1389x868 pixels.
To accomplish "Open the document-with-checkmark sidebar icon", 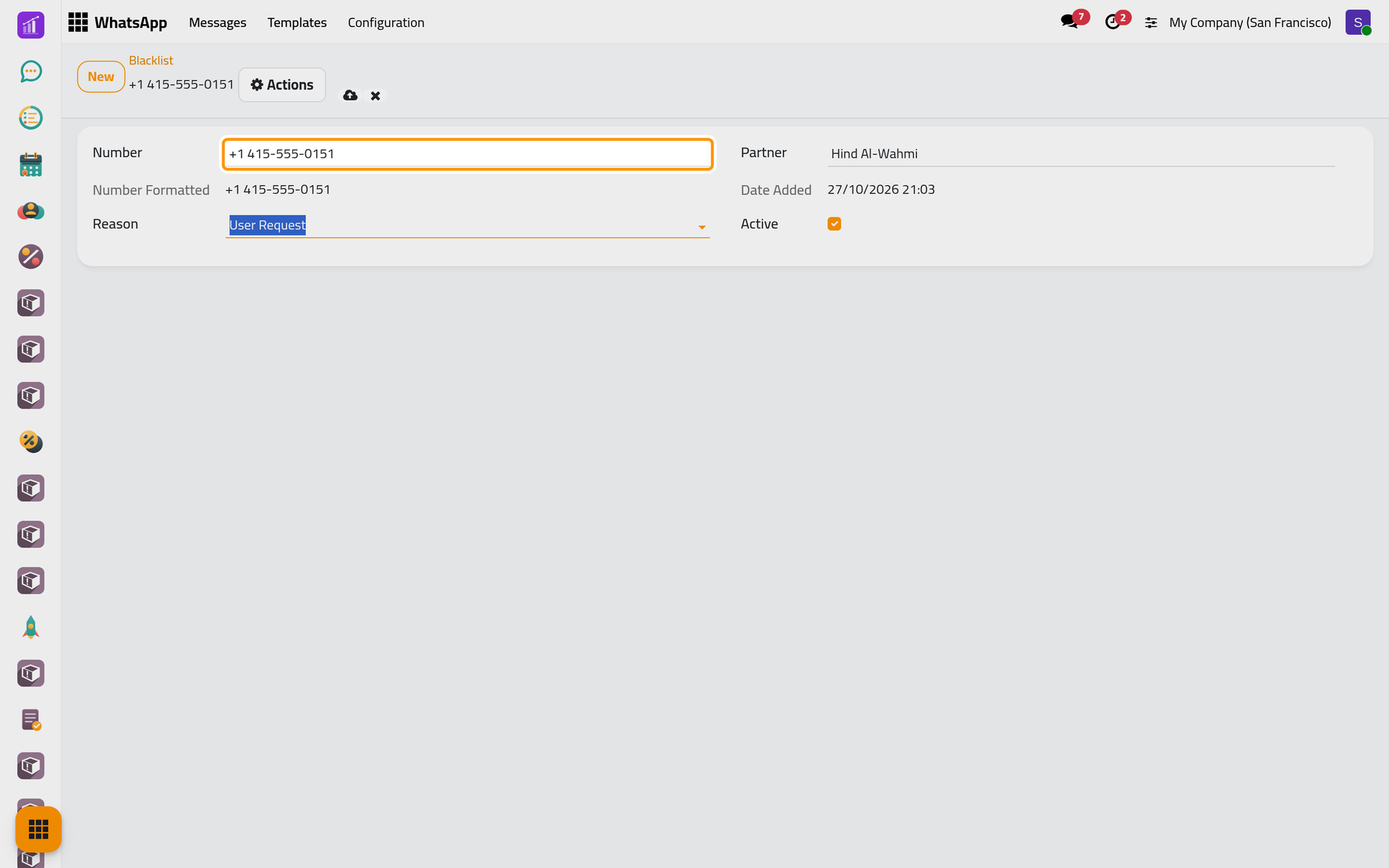I will tap(30, 720).
